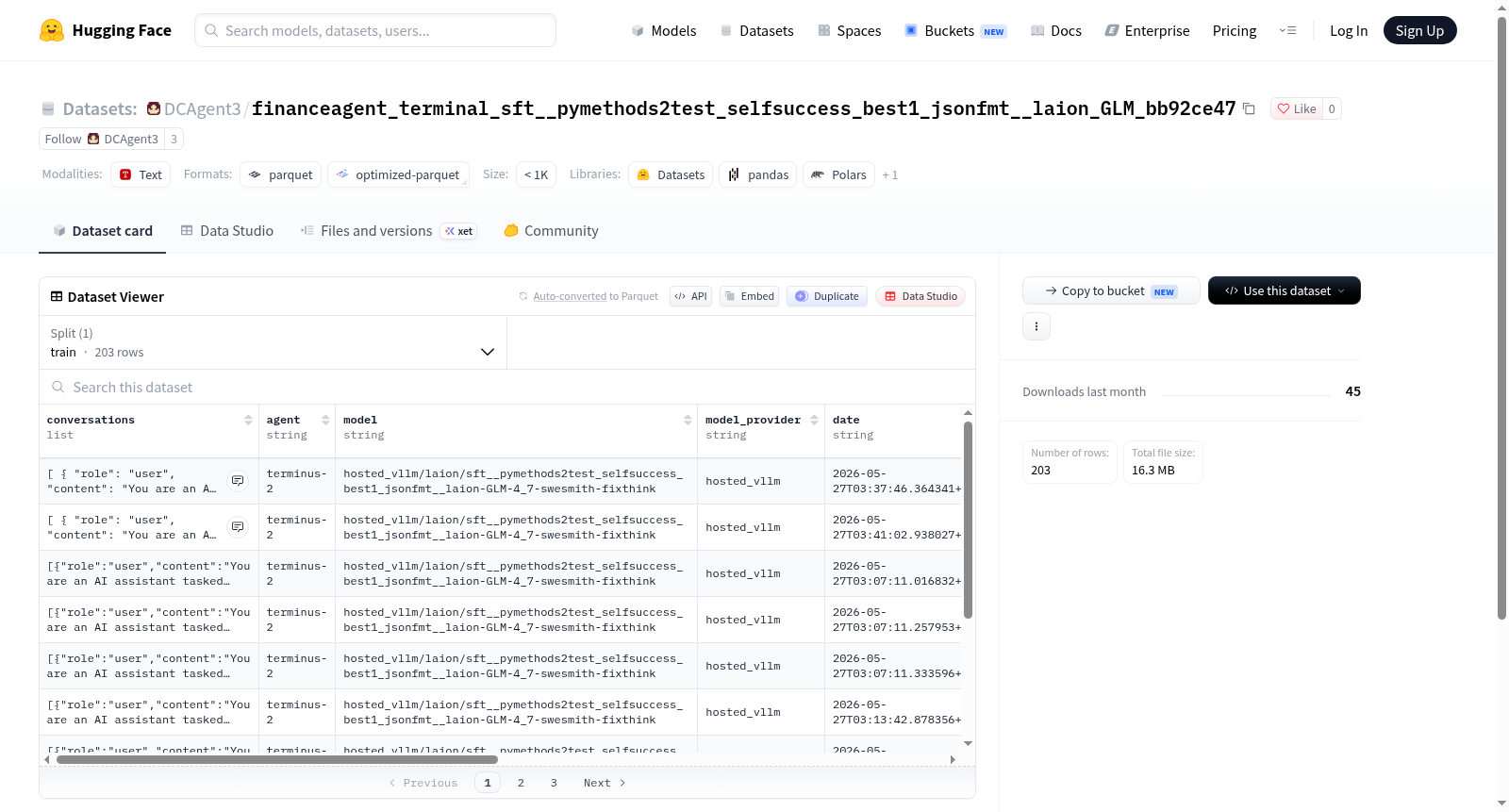Sort by the model_provider column
The height and width of the screenshot is (812, 1509).
[x=814, y=420]
